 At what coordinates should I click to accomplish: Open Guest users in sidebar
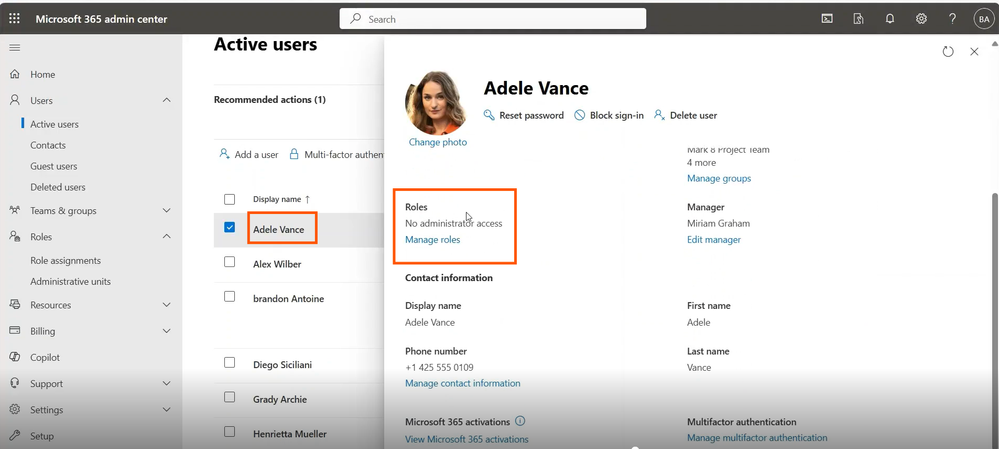pyautogui.click(x=54, y=166)
